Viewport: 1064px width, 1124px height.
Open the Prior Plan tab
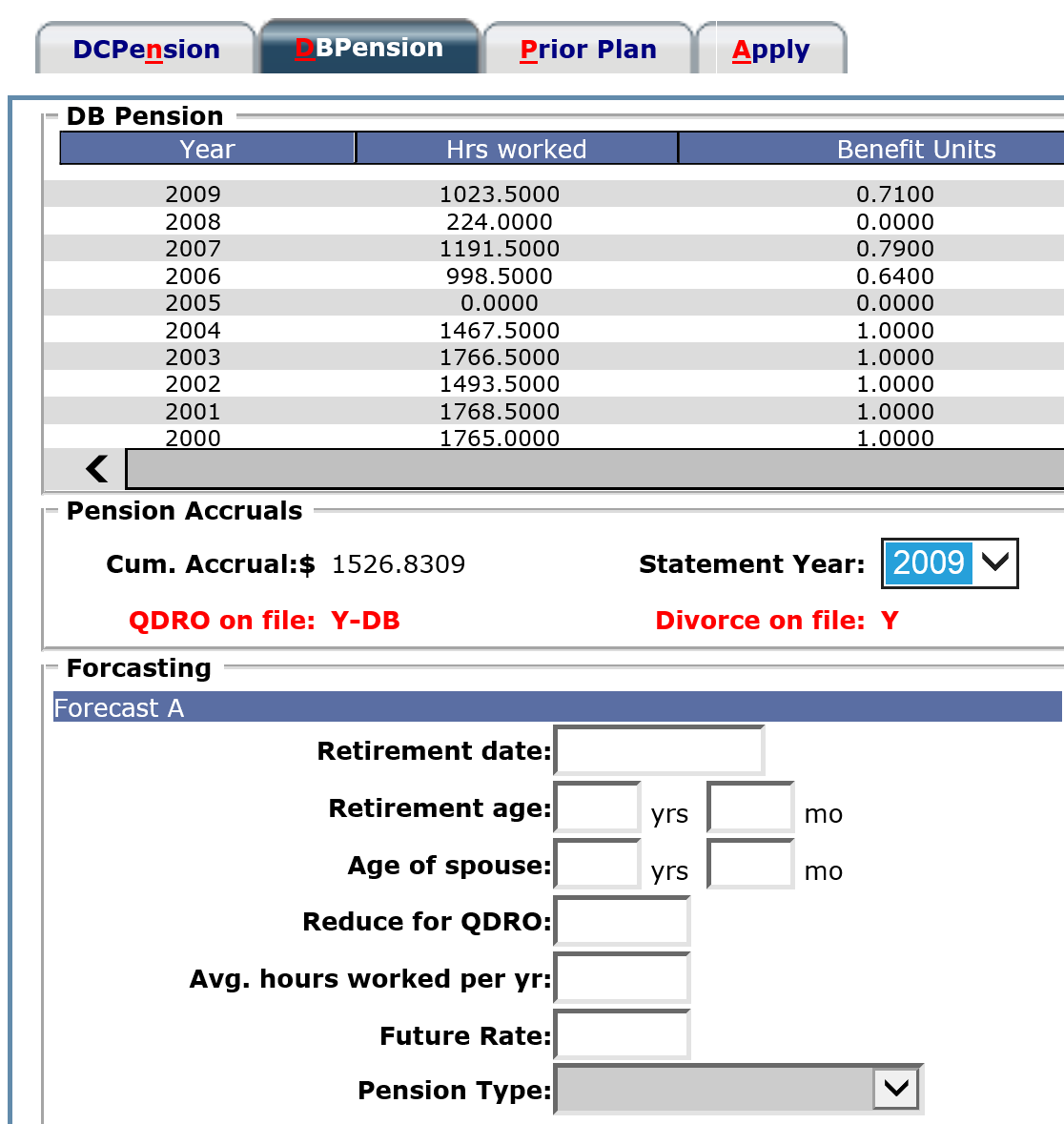coord(588,48)
